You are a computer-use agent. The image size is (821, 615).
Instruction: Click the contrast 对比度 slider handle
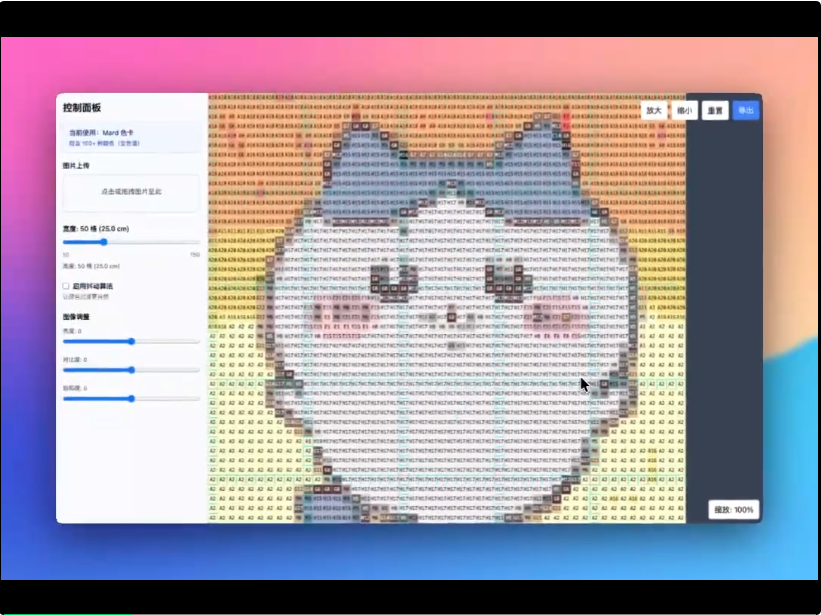tap(132, 370)
